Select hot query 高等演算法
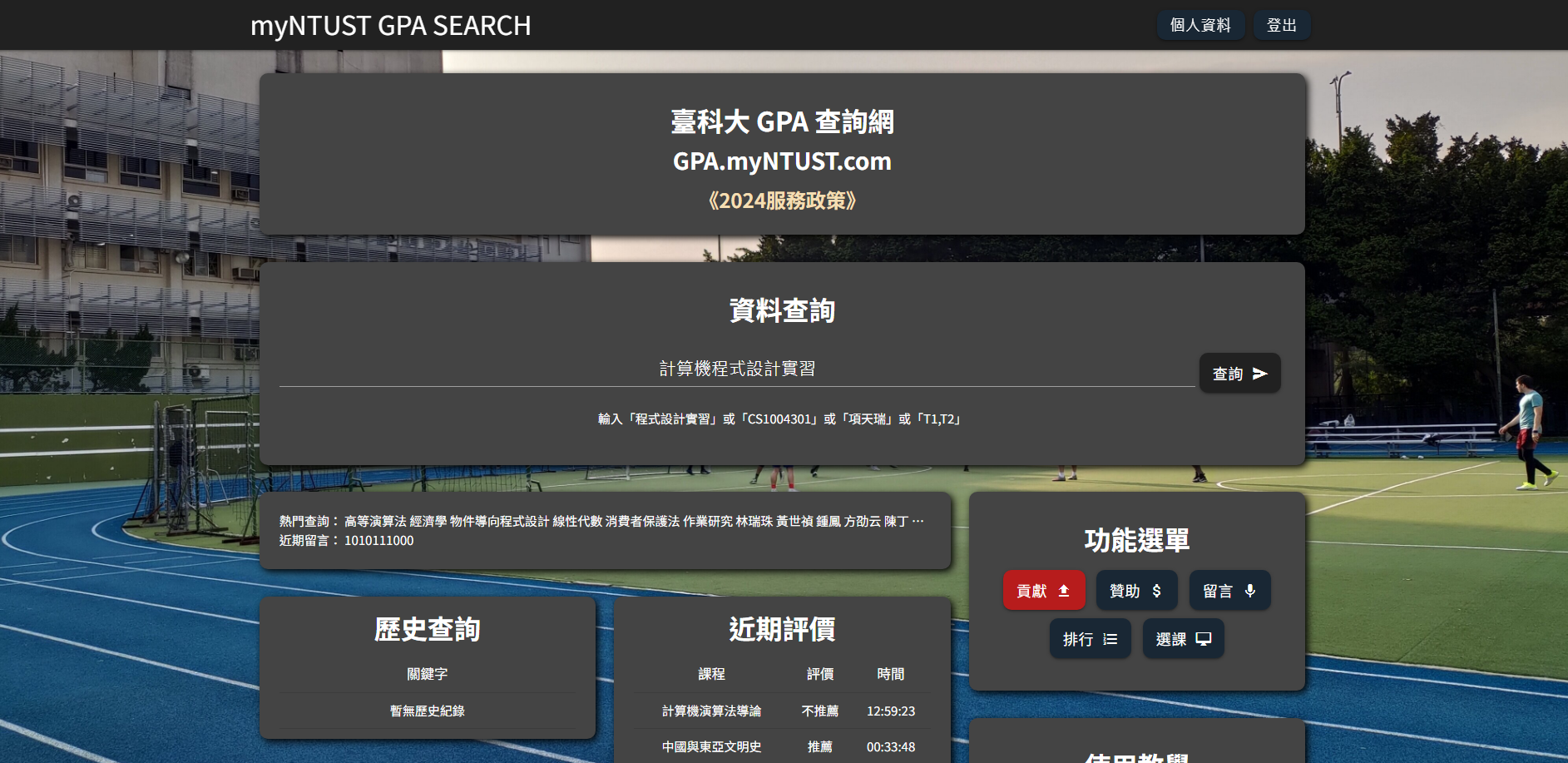This screenshot has width=1568, height=763. [x=375, y=522]
